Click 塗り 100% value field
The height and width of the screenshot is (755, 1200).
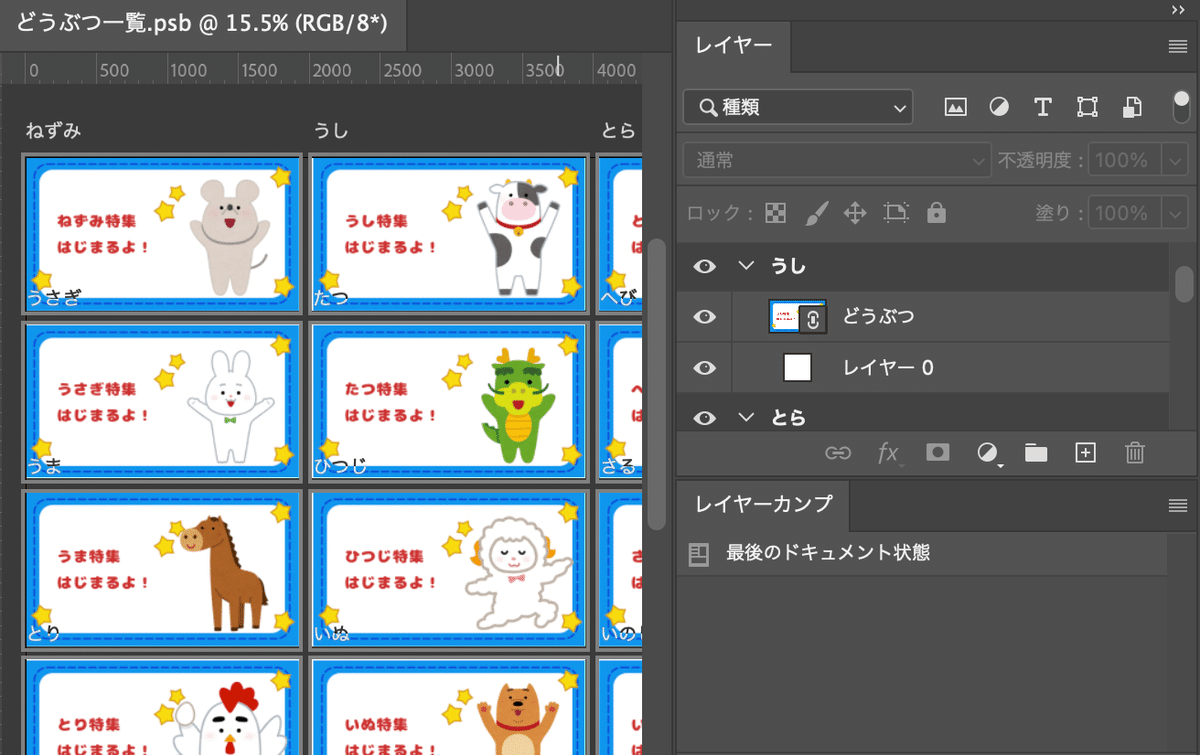(1125, 213)
